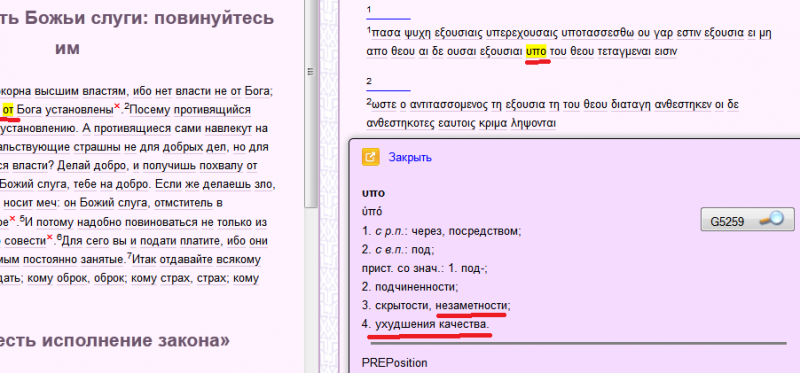This screenshot has width=800, height=373.
Task: Click the Russian word противящийся
Action: [213, 110]
